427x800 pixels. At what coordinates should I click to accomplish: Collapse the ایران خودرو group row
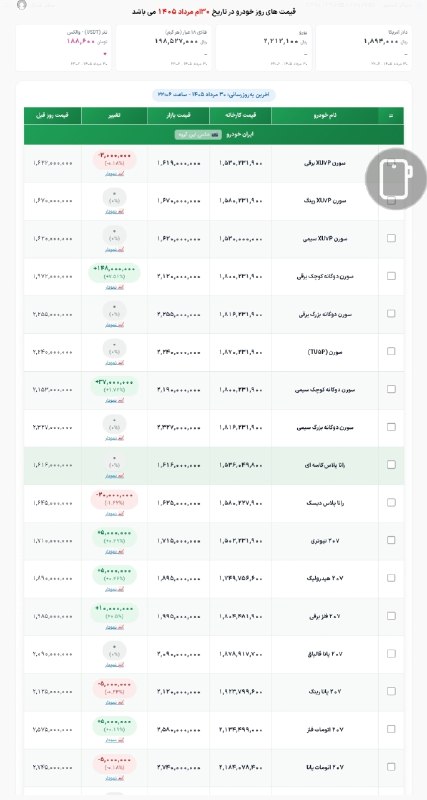pos(214,135)
